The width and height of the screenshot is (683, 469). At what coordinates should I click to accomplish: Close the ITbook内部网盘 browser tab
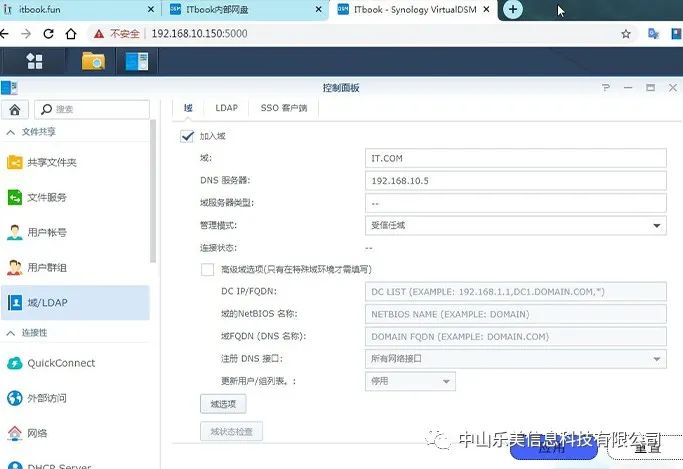coord(319,9)
